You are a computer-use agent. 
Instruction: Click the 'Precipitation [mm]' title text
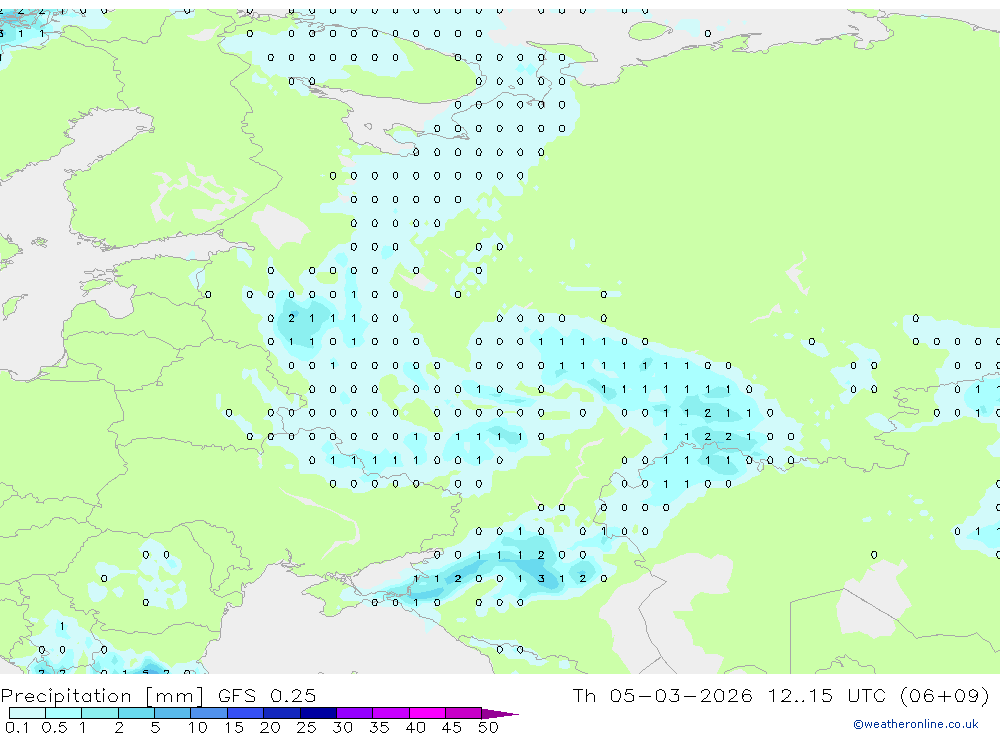102,695
